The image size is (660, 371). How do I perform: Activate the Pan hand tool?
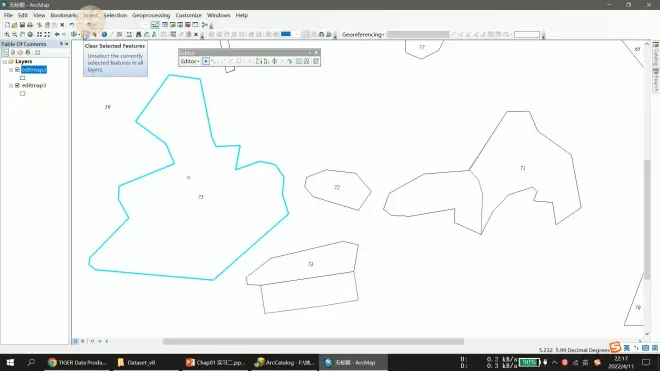click(22, 35)
